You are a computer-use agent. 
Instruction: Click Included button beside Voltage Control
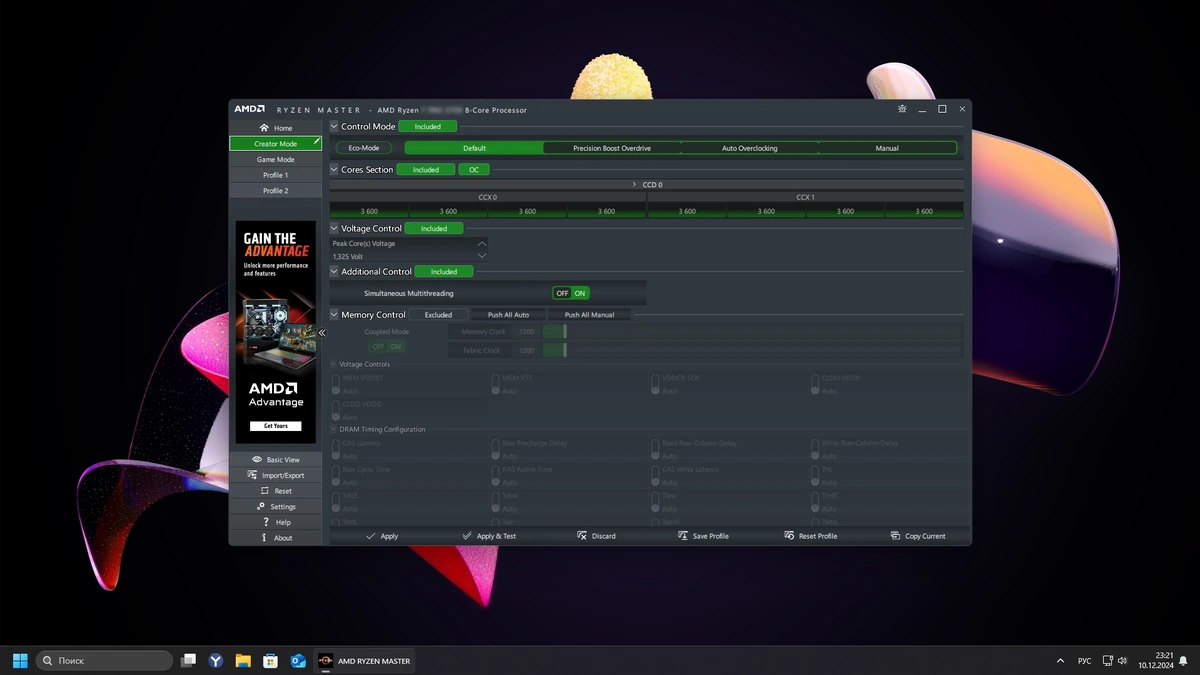434,229
